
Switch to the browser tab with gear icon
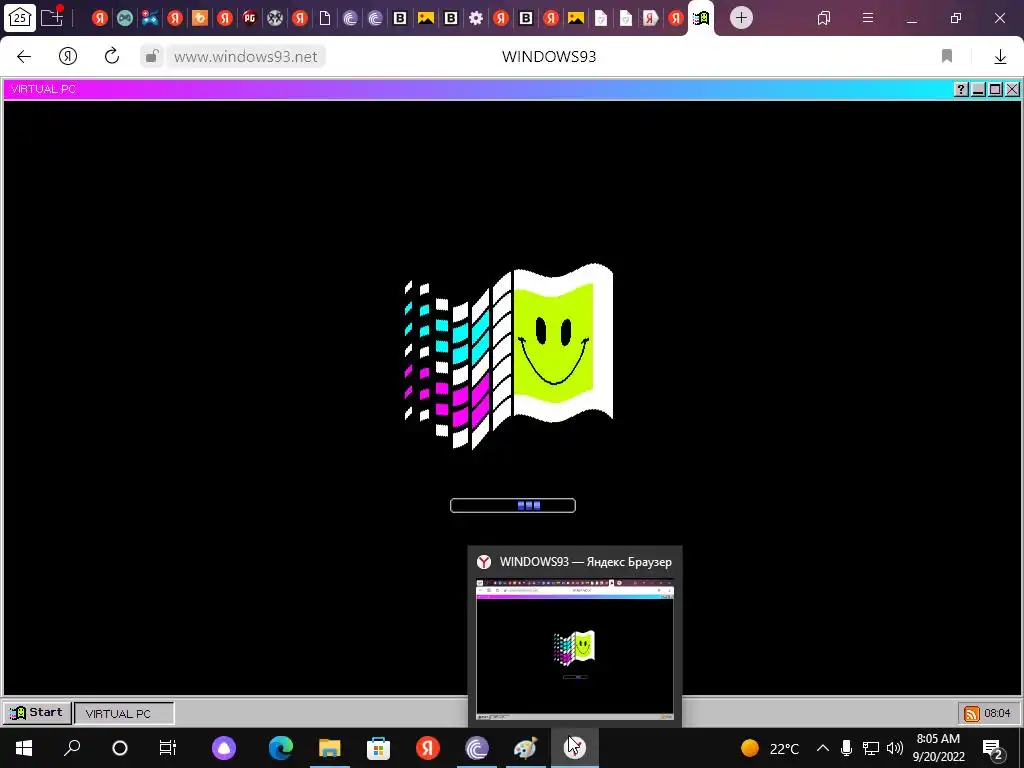click(476, 18)
